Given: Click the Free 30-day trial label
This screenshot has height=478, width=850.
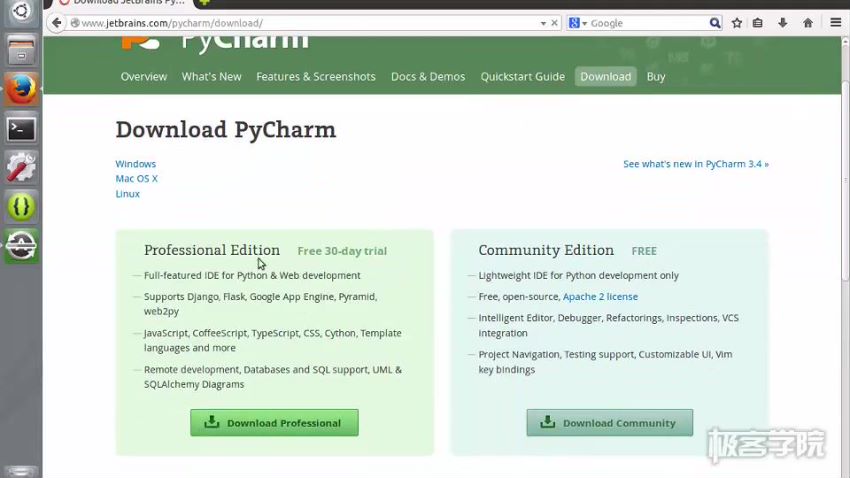Looking at the screenshot, I should pyautogui.click(x=342, y=251).
